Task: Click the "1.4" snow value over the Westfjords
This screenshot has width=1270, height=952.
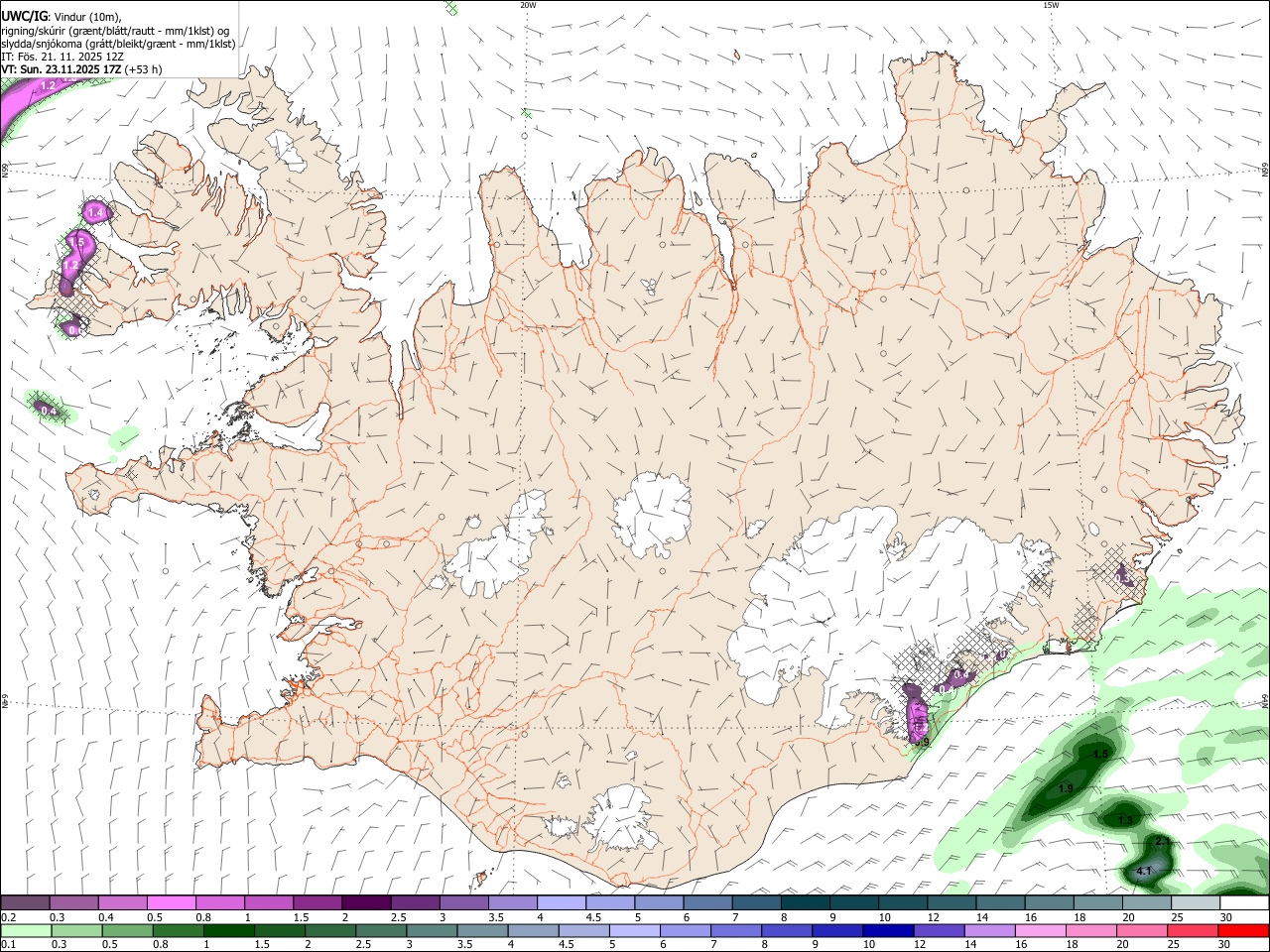Action: 95,213
